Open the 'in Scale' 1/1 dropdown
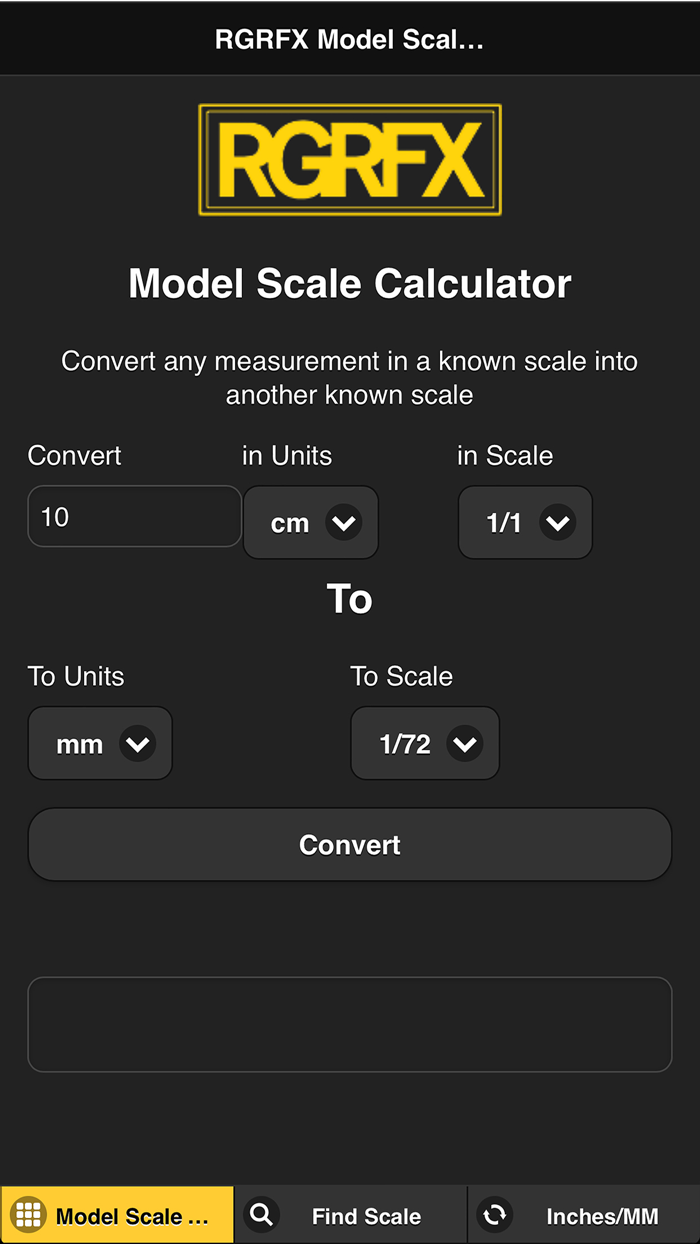This screenshot has width=700, height=1244. (525, 522)
